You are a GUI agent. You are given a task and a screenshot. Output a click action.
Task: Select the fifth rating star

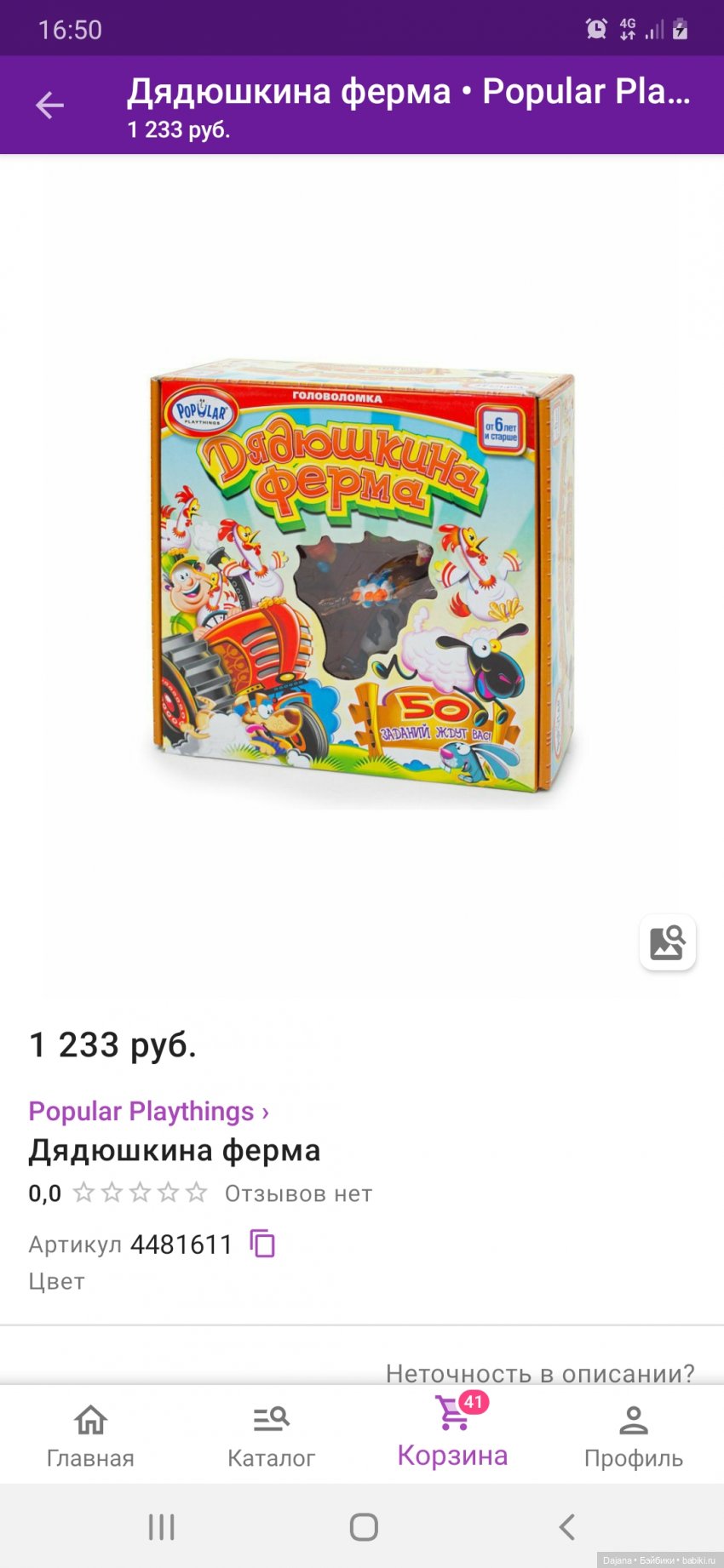coord(197,1192)
